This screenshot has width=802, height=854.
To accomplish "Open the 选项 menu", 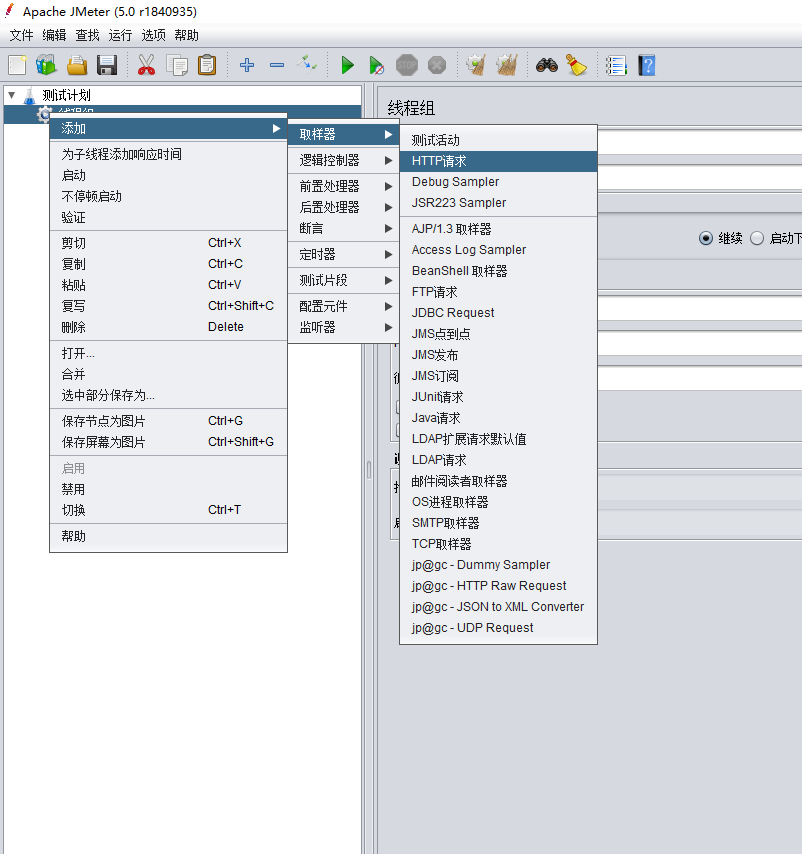I will coord(154,35).
